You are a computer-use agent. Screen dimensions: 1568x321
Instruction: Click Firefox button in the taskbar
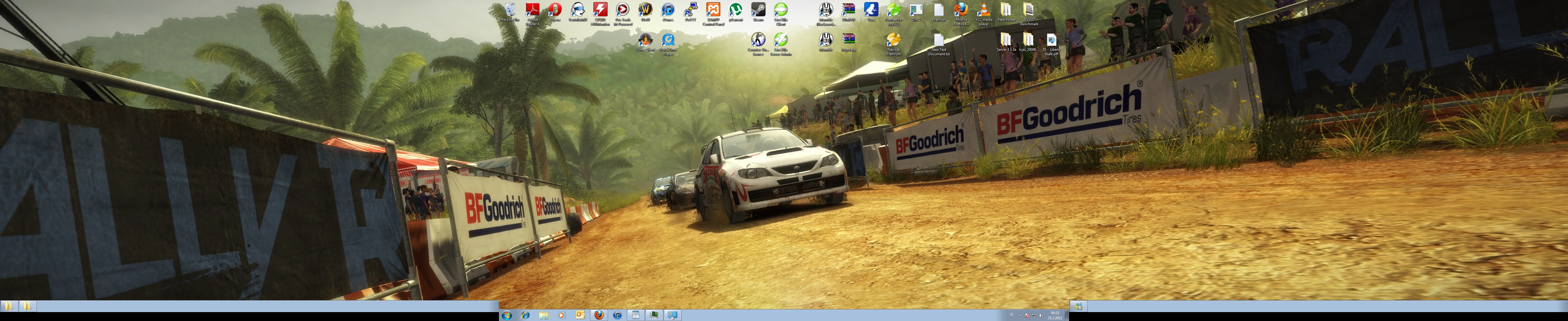pos(599,315)
